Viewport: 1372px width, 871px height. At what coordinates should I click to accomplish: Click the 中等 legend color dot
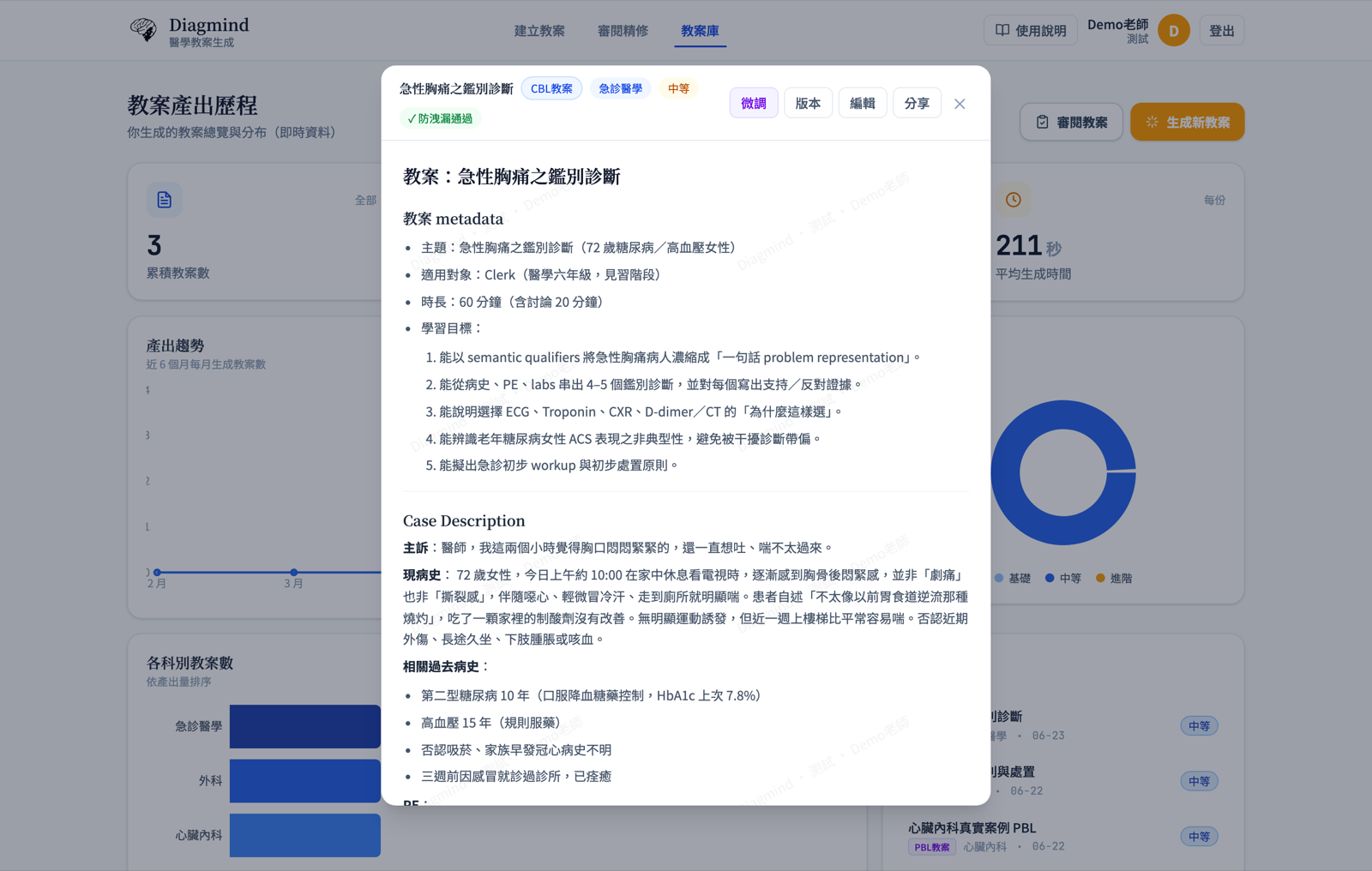point(1050,578)
